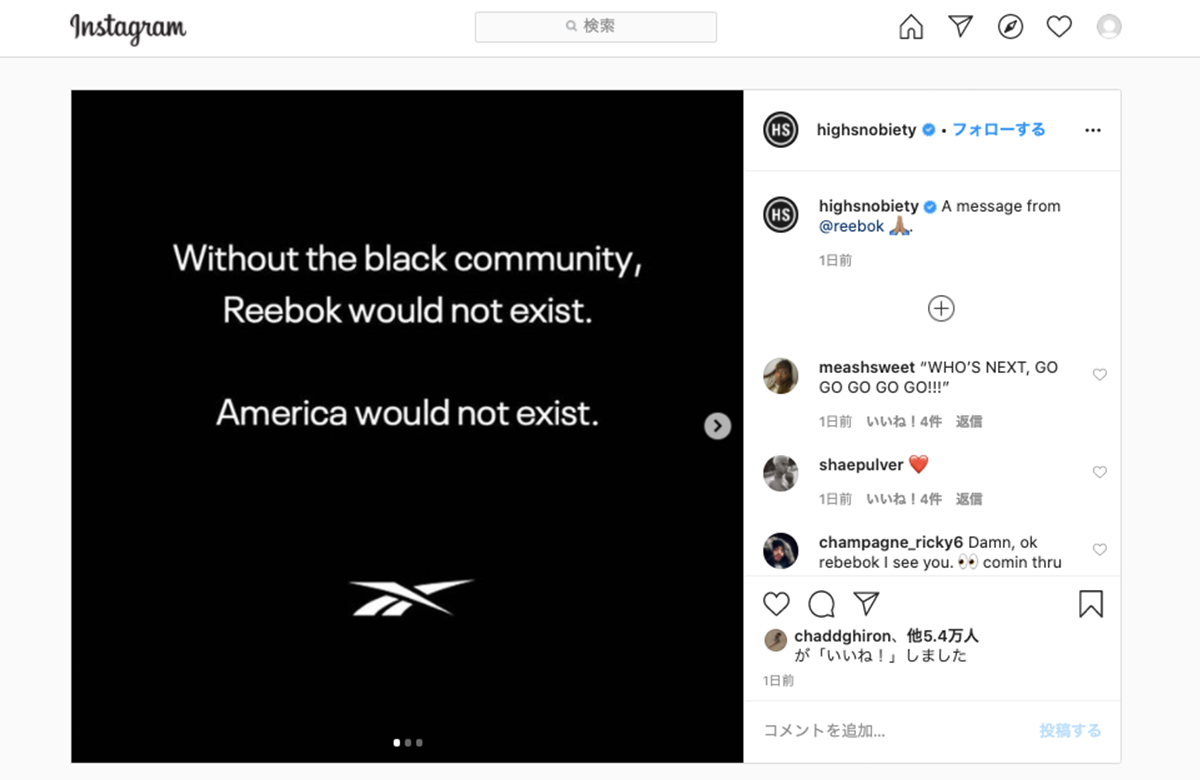Screen dimensions: 1200x780
Task: Go to next slide with arrow
Action: click(717, 426)
